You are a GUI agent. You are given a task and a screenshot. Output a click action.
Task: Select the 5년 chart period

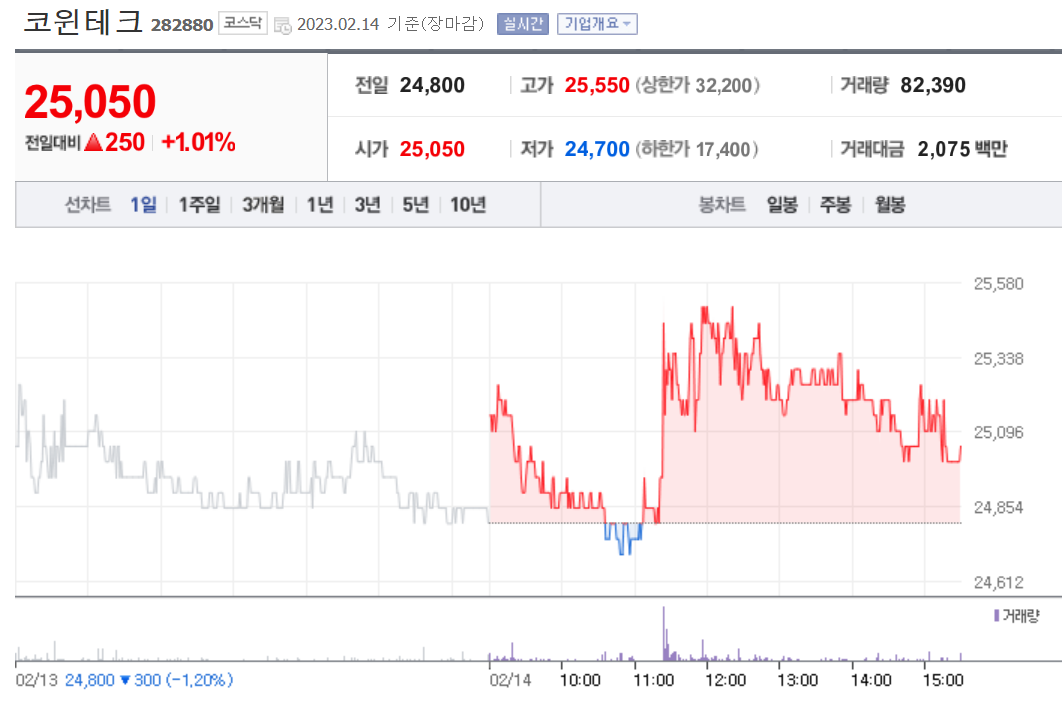click(x=416, y=205)
